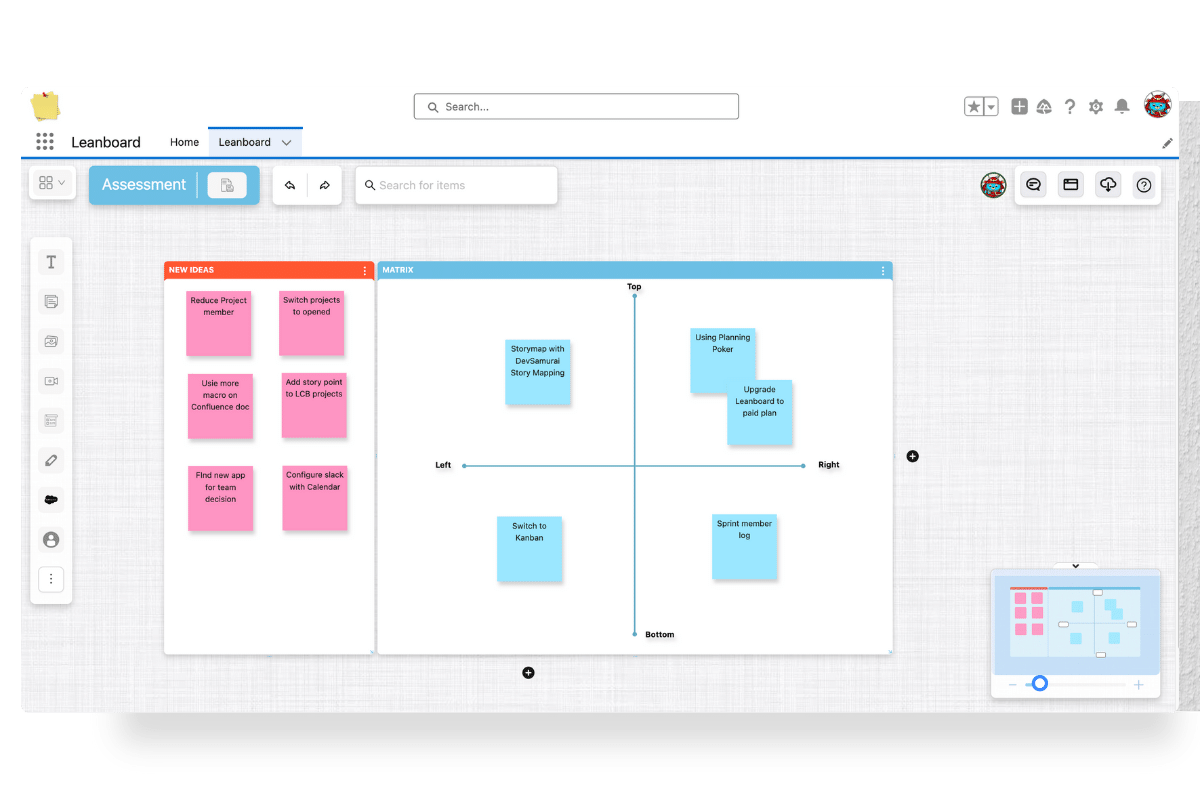
Task: Click the undo arrow
Action: 290,184
